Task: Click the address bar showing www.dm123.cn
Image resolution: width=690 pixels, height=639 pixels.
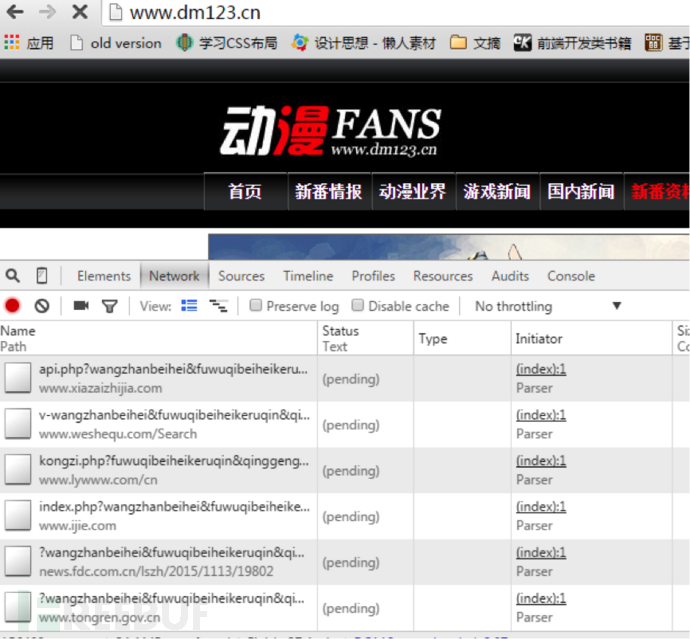Action: pyautogui.click(x=396, y=12)
